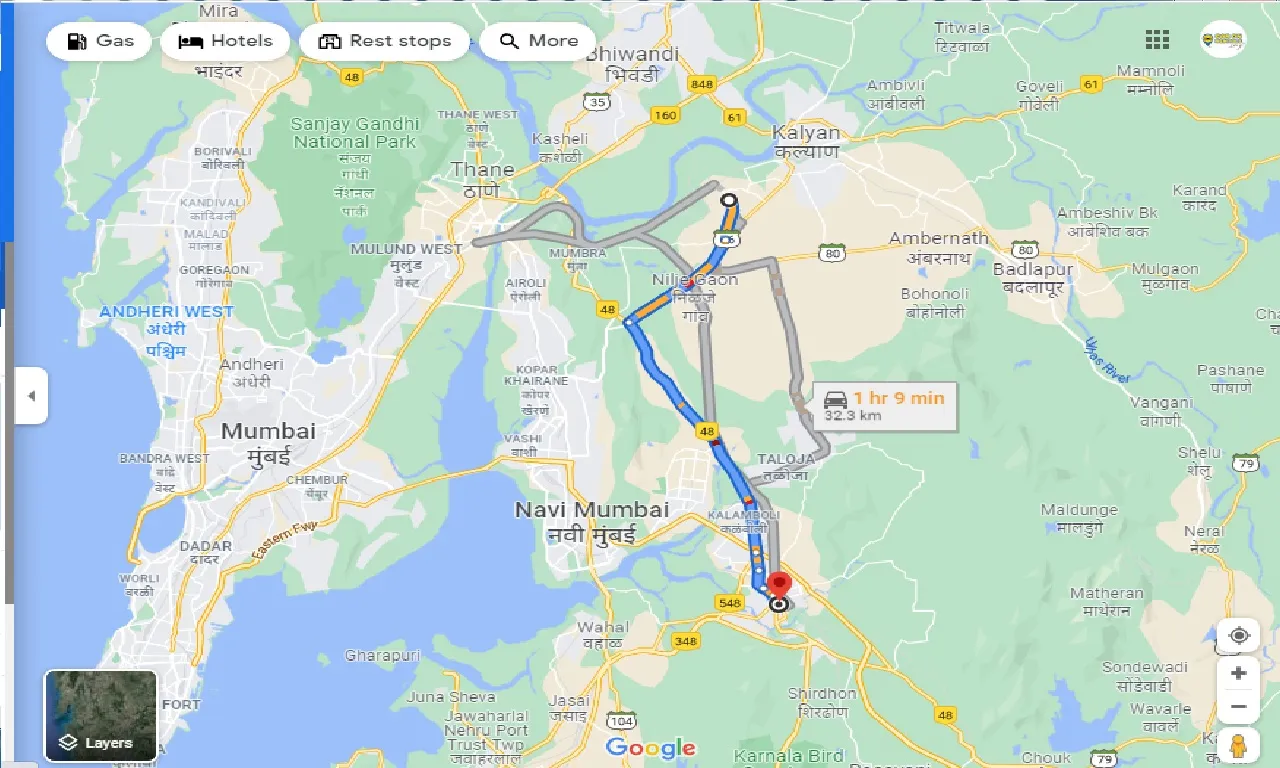This screenshot has height=768, width=1280.
Task: Click the red destination pin marker
Action: [x=780, y=585]
